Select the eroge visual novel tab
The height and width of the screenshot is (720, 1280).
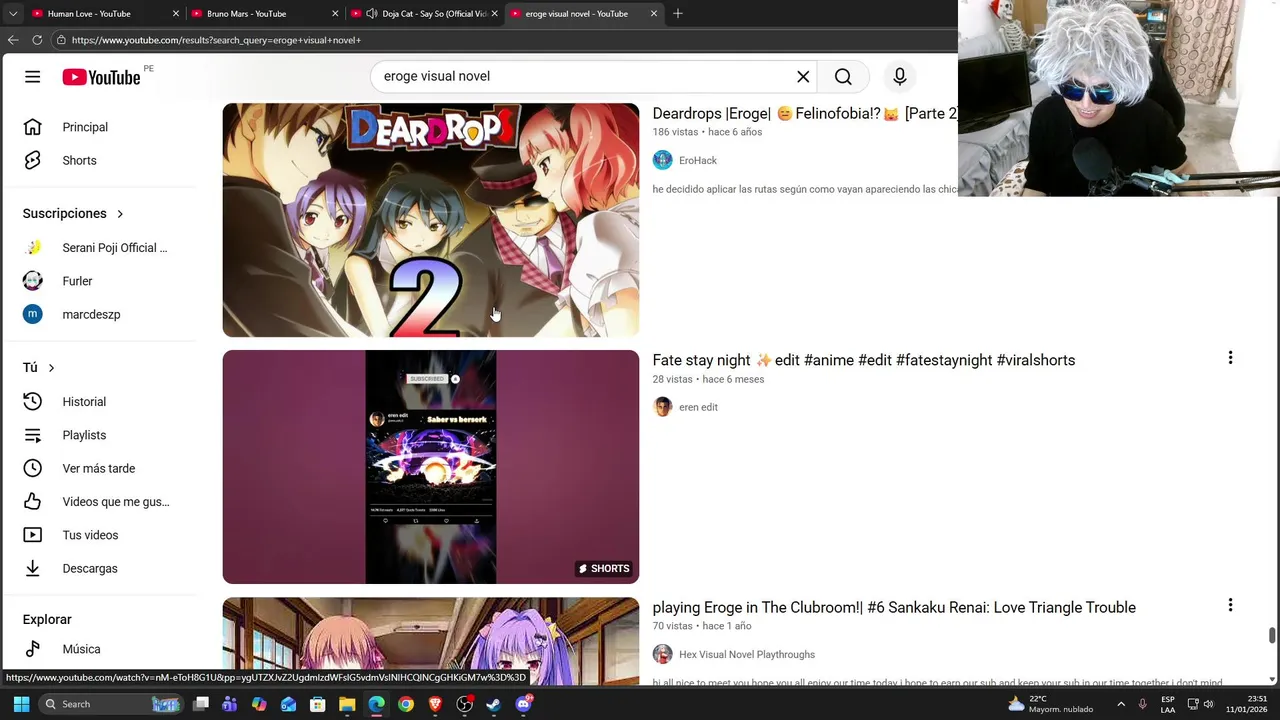pyautogui.click(x=576, y=14)
